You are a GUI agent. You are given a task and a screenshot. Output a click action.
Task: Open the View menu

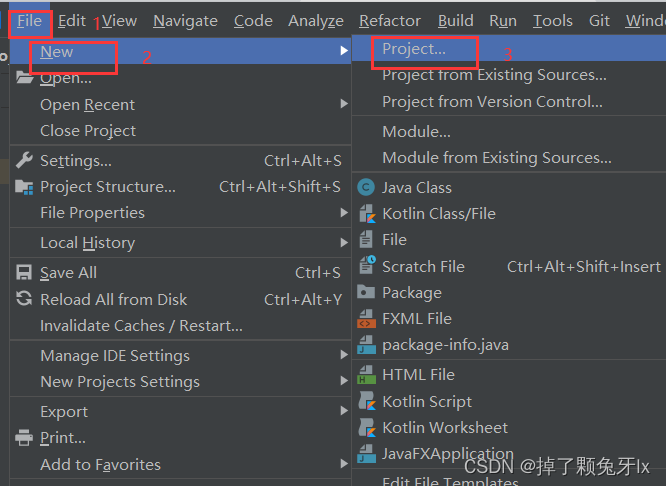tap(119, 21)
